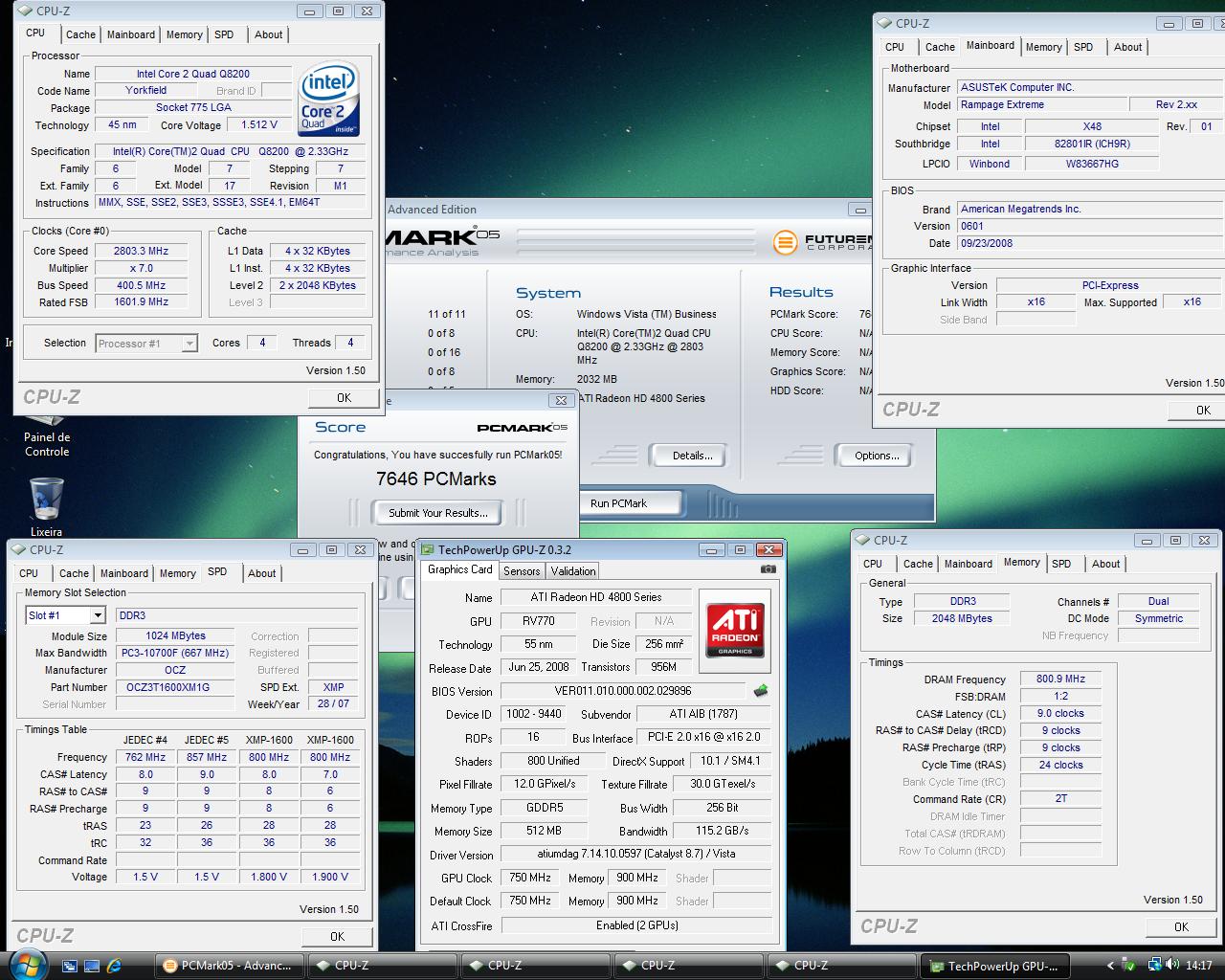This screenshot has height=980, width=1225.
Task: Open the Windows Start orb
Action: [x=26, y=964]
